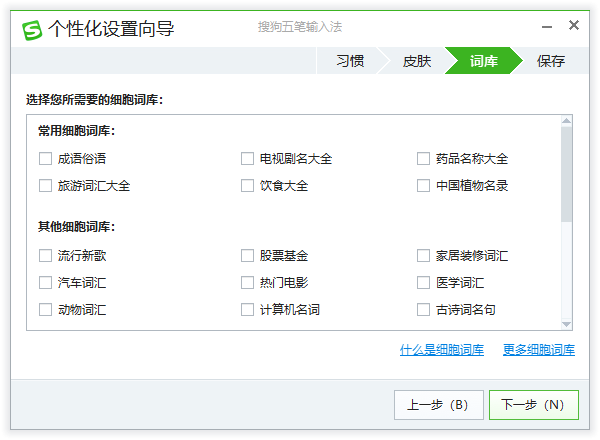Tick the 股票基金 dictionary option
Screen dimensions: 600x440
(247, 255)
